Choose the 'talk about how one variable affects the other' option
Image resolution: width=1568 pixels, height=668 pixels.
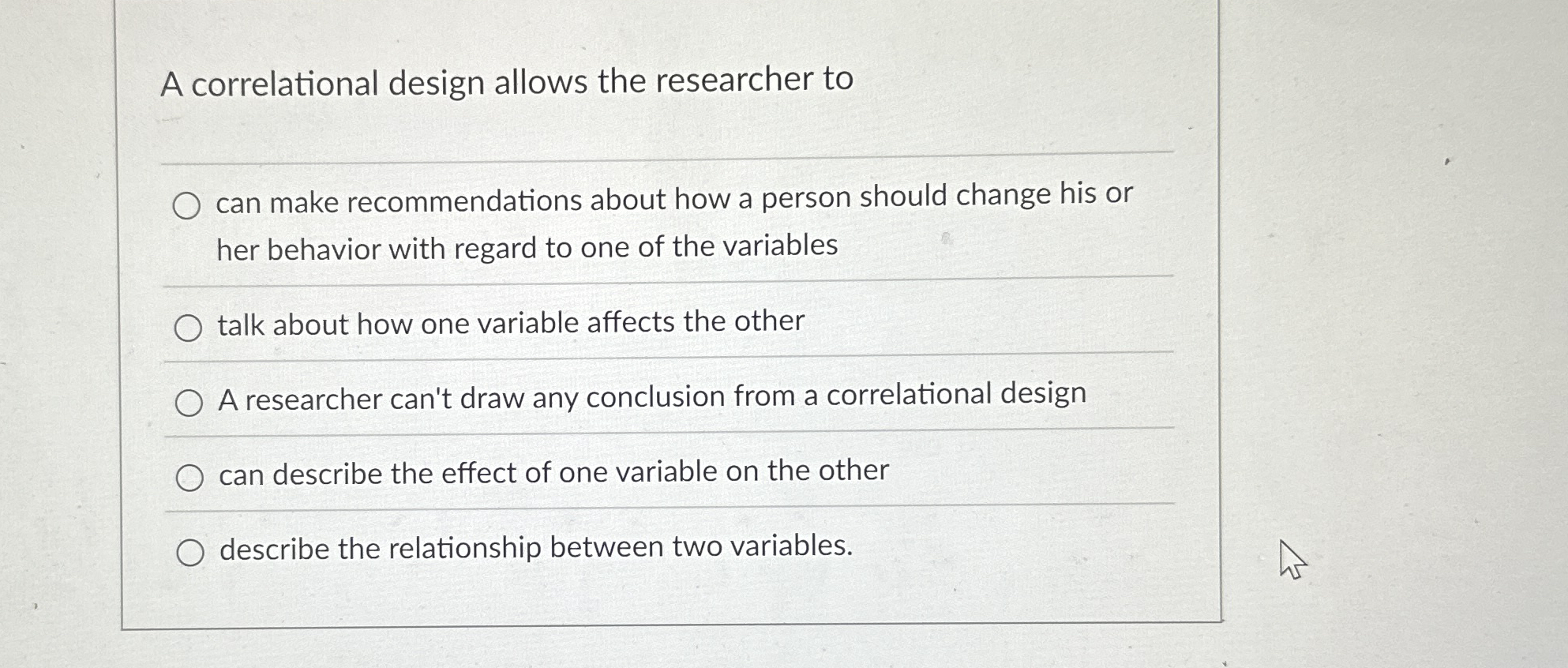click(512, 323)
